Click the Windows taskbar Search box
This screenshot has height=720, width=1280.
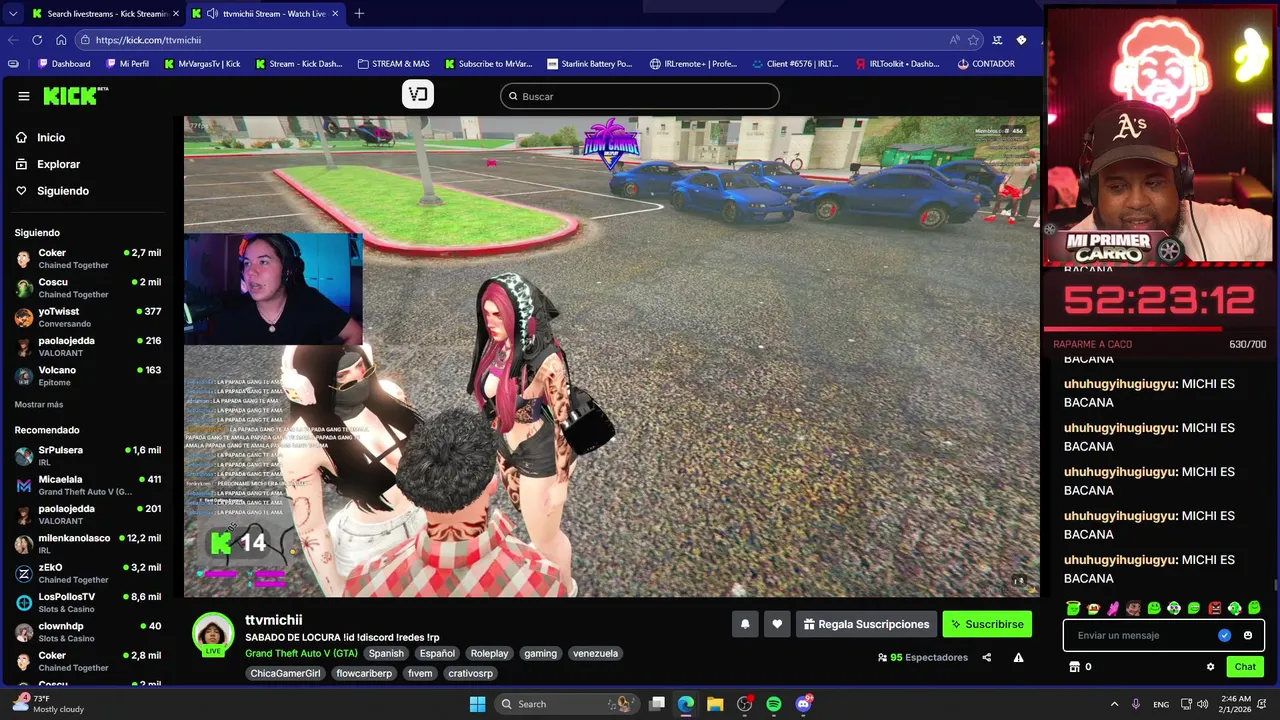568,704
